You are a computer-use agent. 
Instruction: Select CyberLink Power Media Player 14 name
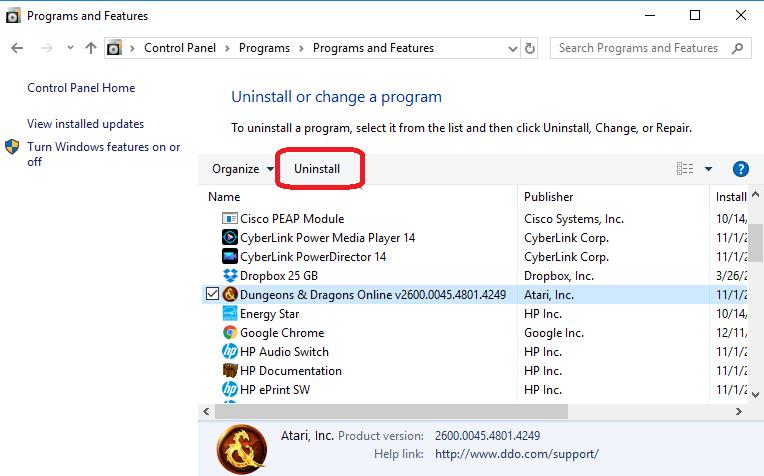tap(327, 238)
